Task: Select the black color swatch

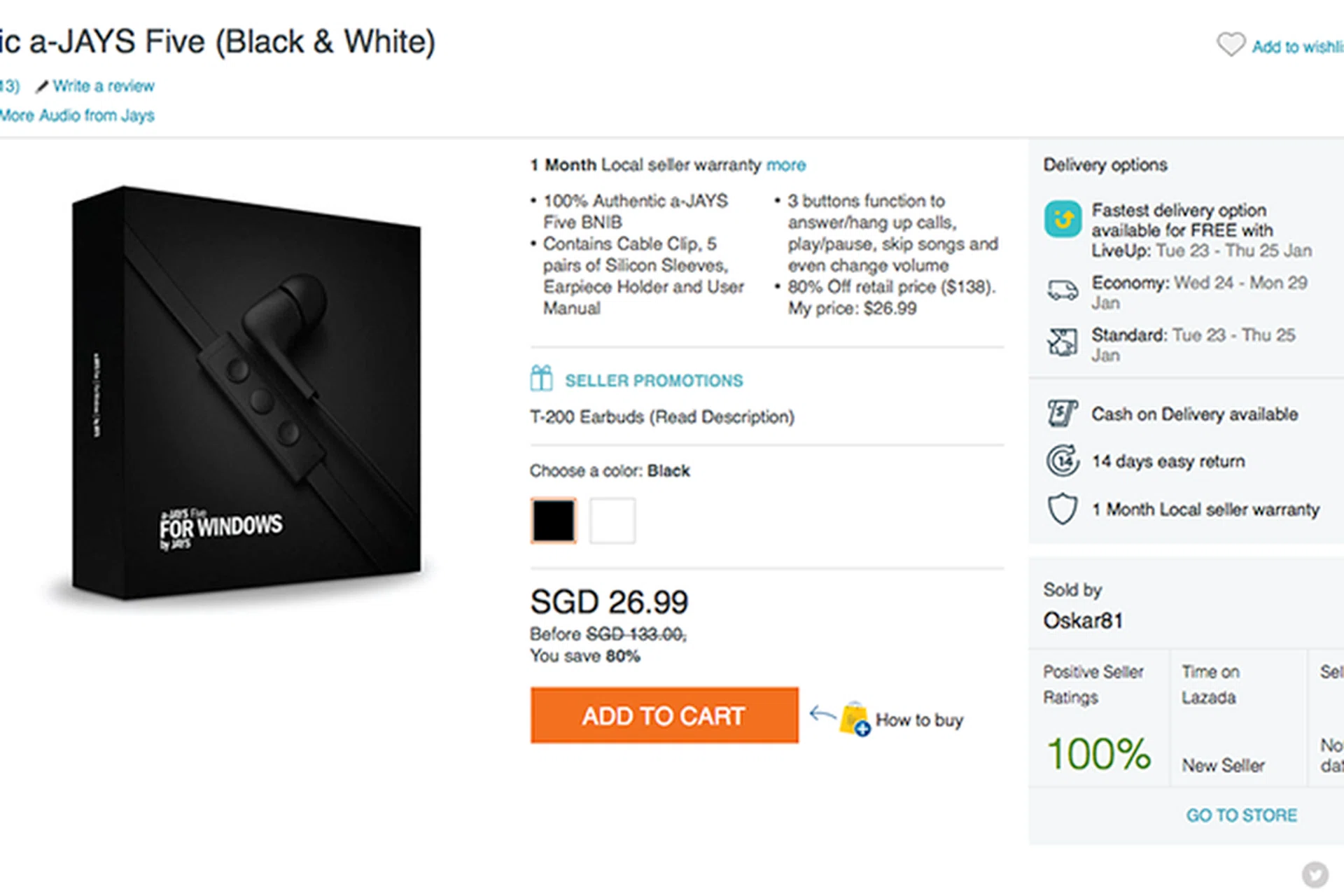Action: point(553,521)
